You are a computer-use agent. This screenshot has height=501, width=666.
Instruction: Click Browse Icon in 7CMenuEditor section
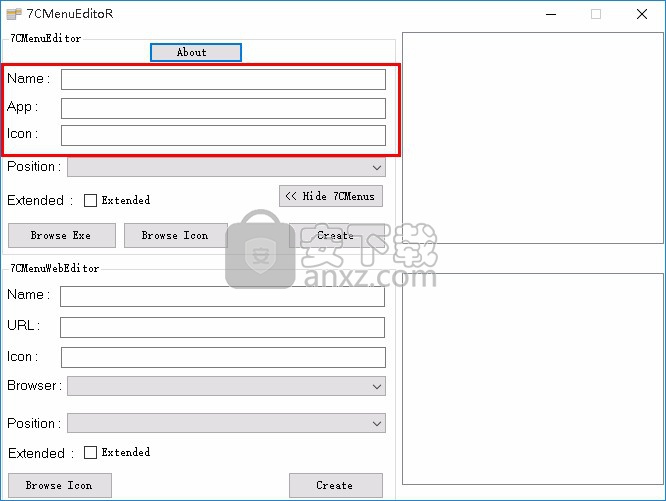click(x=175, y=235)
